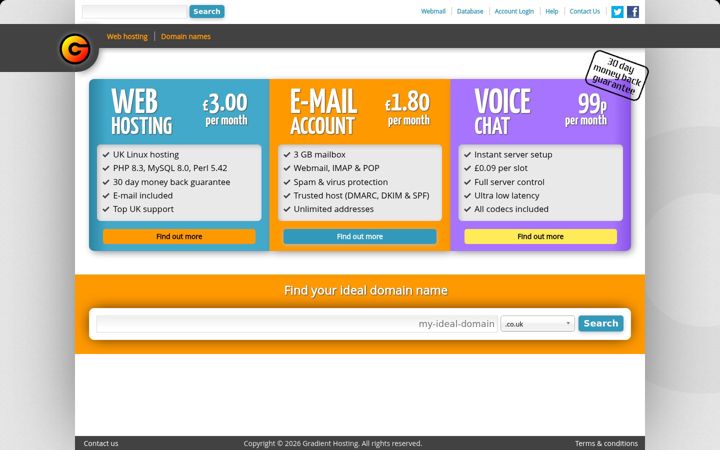Click the 30 day money back guarantee badge

point(617,75)
